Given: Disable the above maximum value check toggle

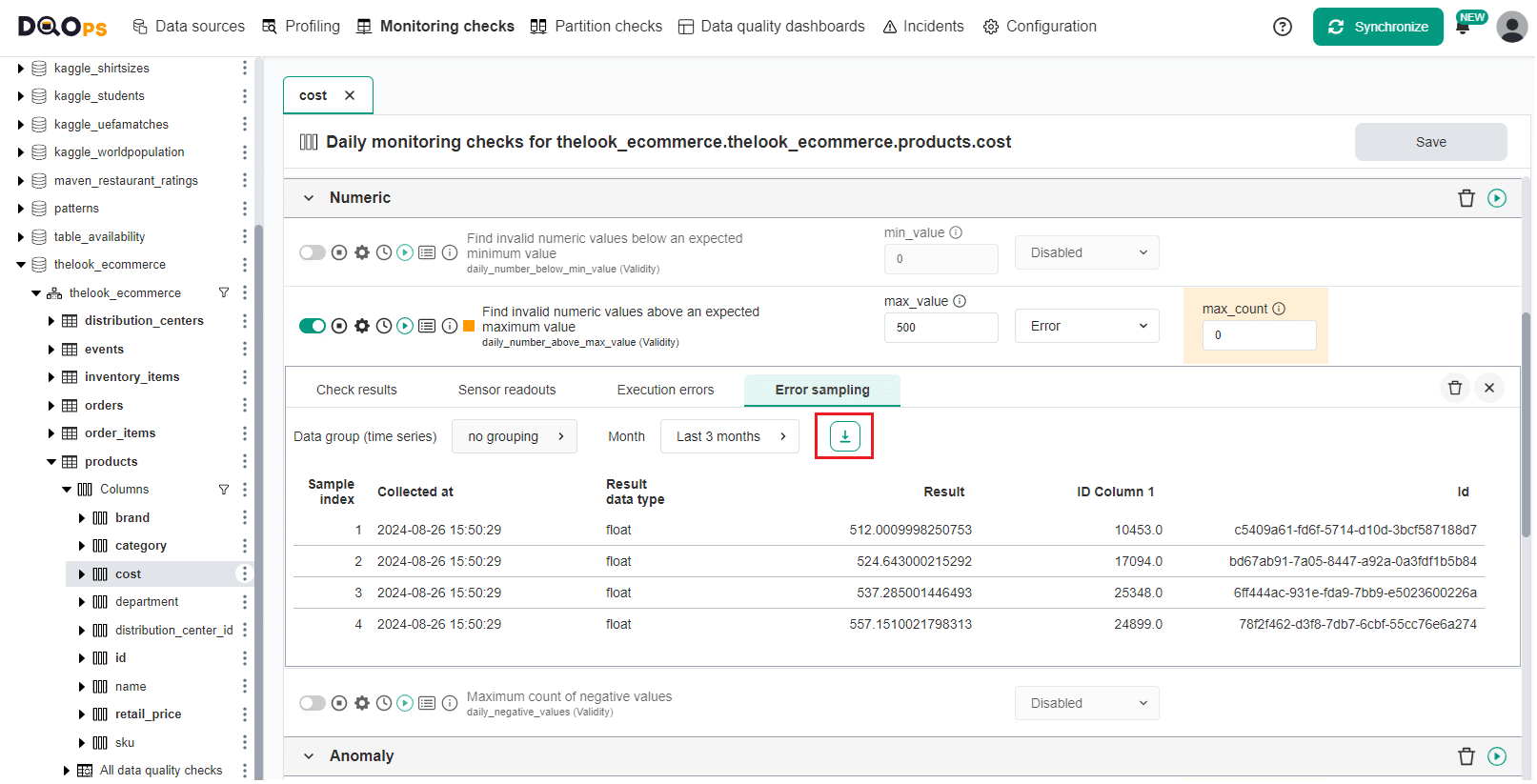Looking at the screenshot, I should pos(313,326).
